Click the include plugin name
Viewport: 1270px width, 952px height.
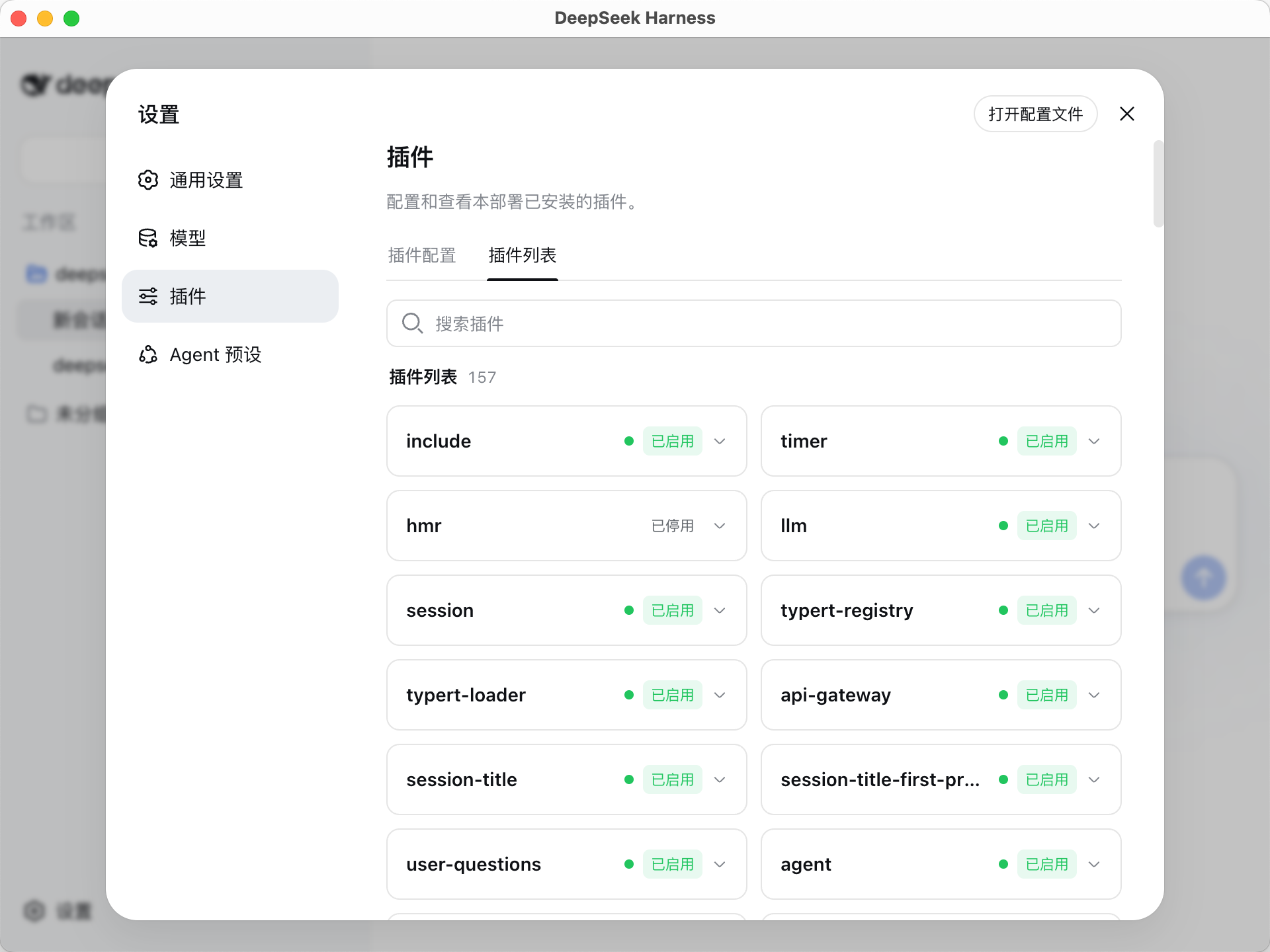click(439, 441)
